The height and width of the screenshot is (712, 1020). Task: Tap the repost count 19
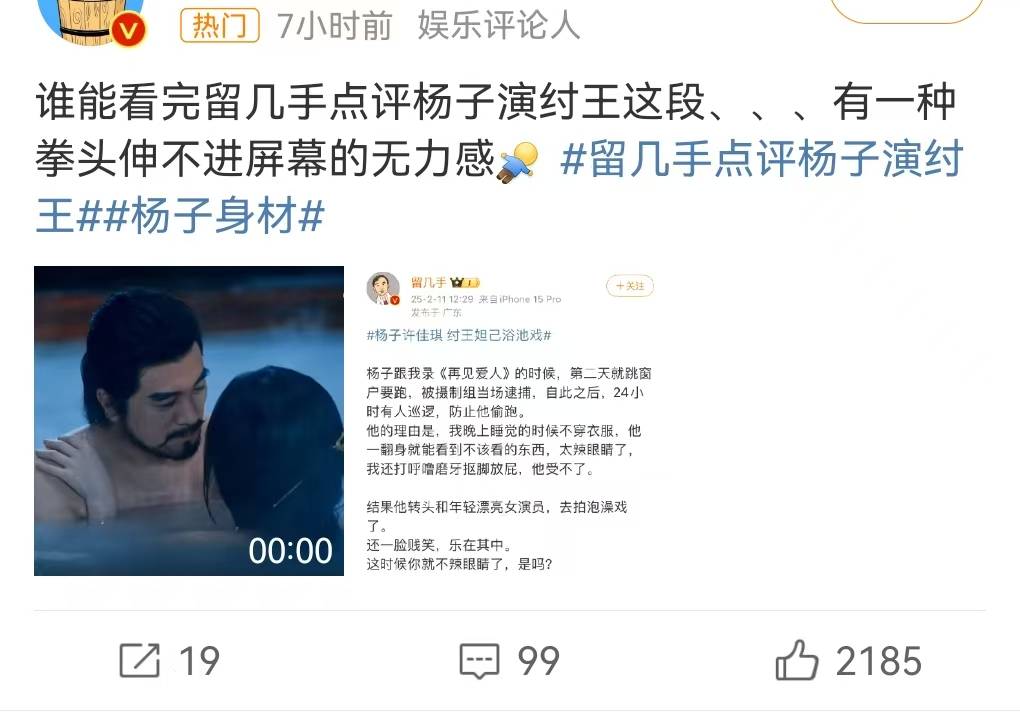tap(200, 661)
